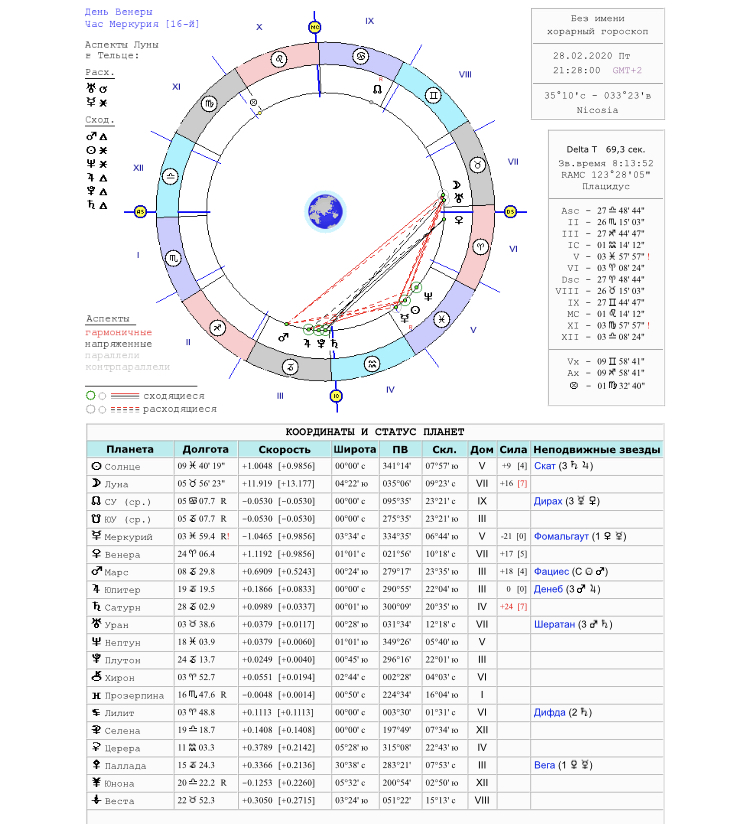Click the North Node symbol in chart

coord(377,89)
